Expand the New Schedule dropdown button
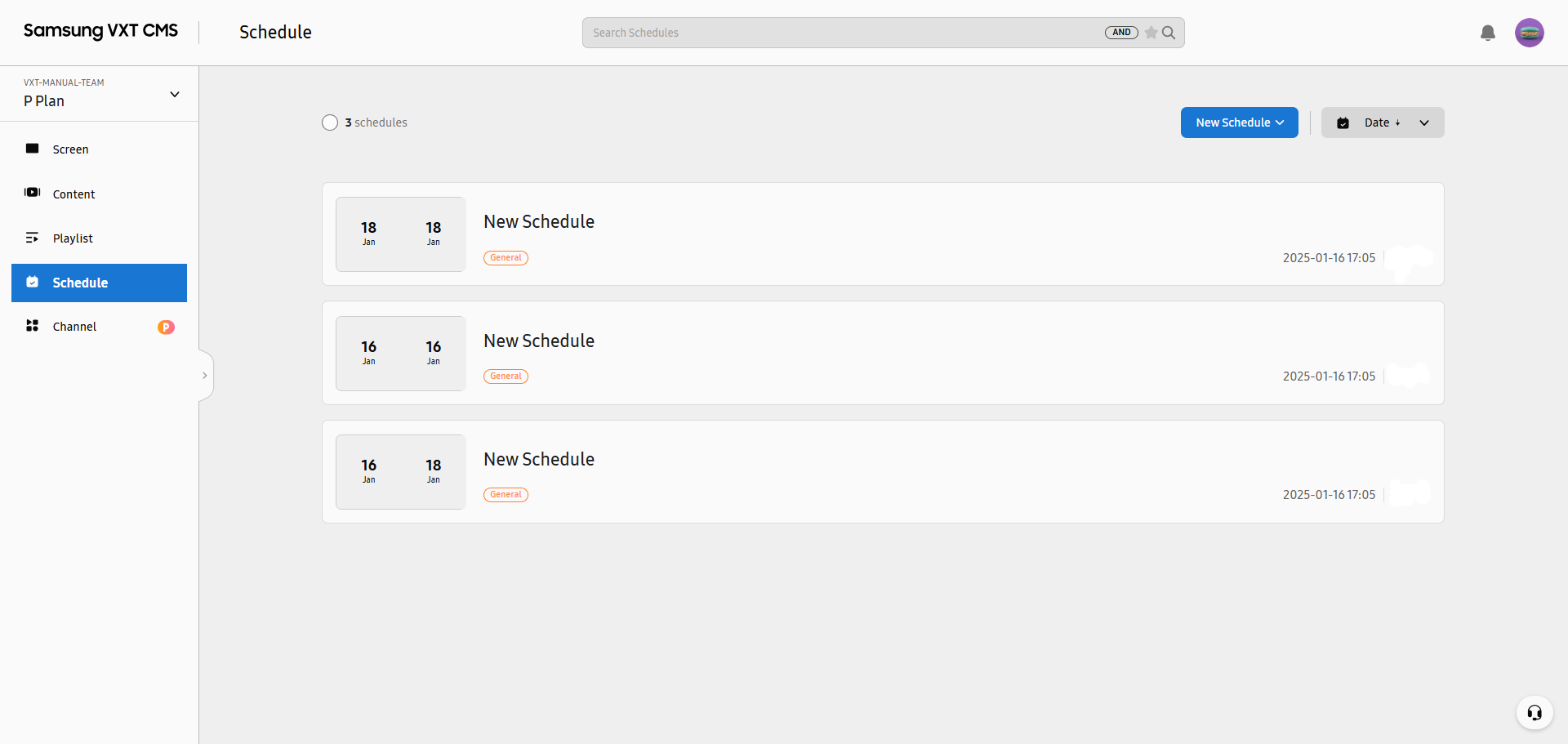Viewport: 1568px width, 744px height. click(1239, 123)
